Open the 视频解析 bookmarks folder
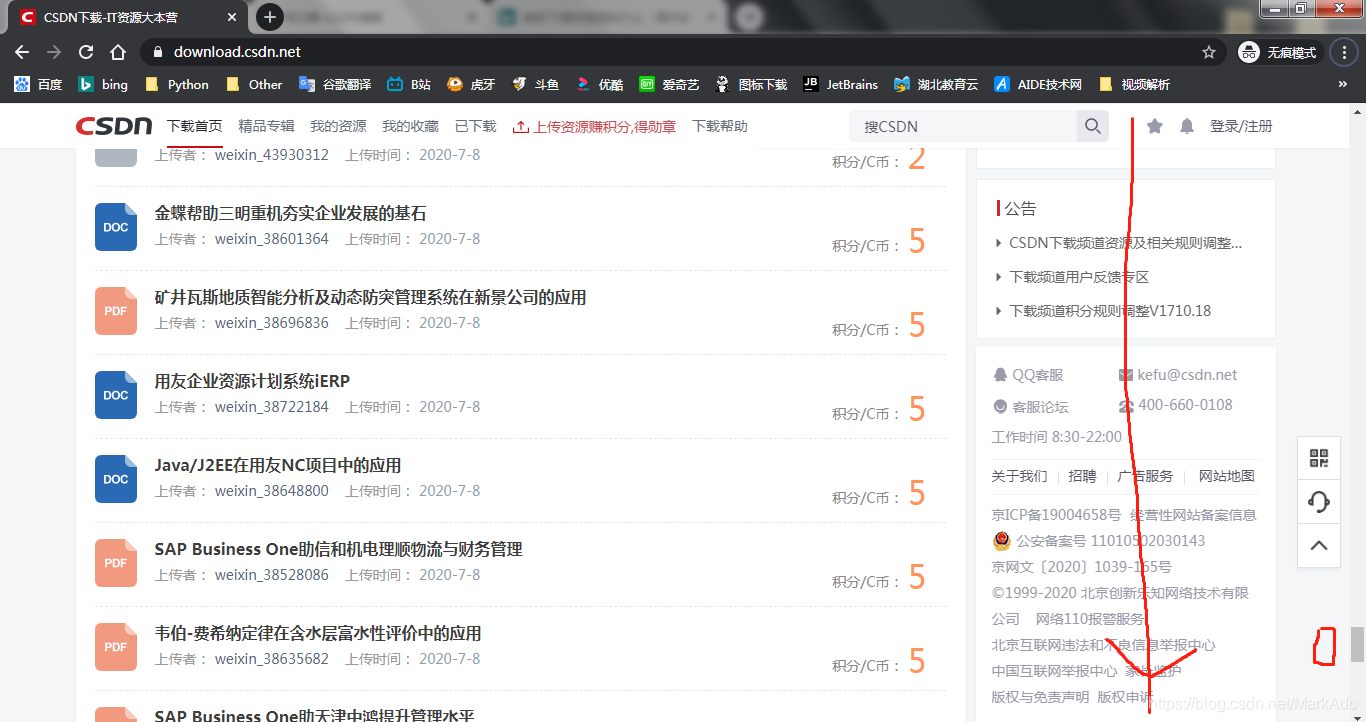 tap(1134, 85)
